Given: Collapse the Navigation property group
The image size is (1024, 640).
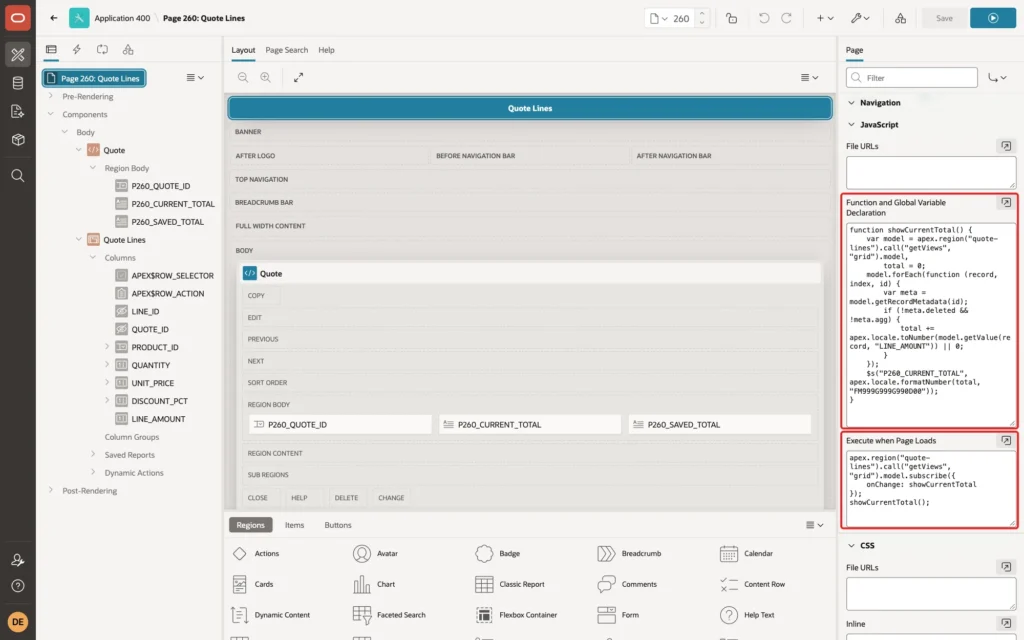Looking at the screenshot, I should pyautogui.click(x=851, y=103).
